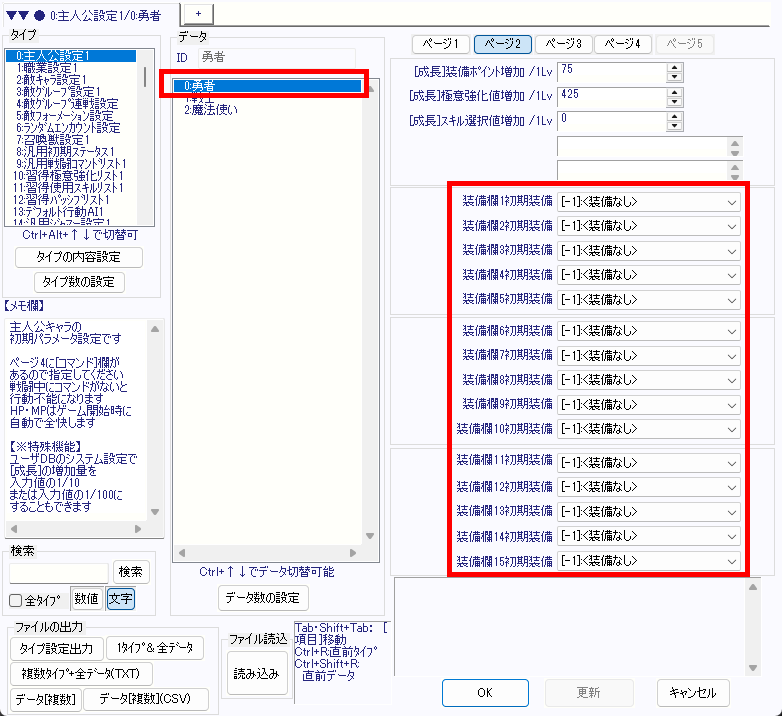
Task: Enable the 全タイプ search checkbox
Action: click(16, 600)
